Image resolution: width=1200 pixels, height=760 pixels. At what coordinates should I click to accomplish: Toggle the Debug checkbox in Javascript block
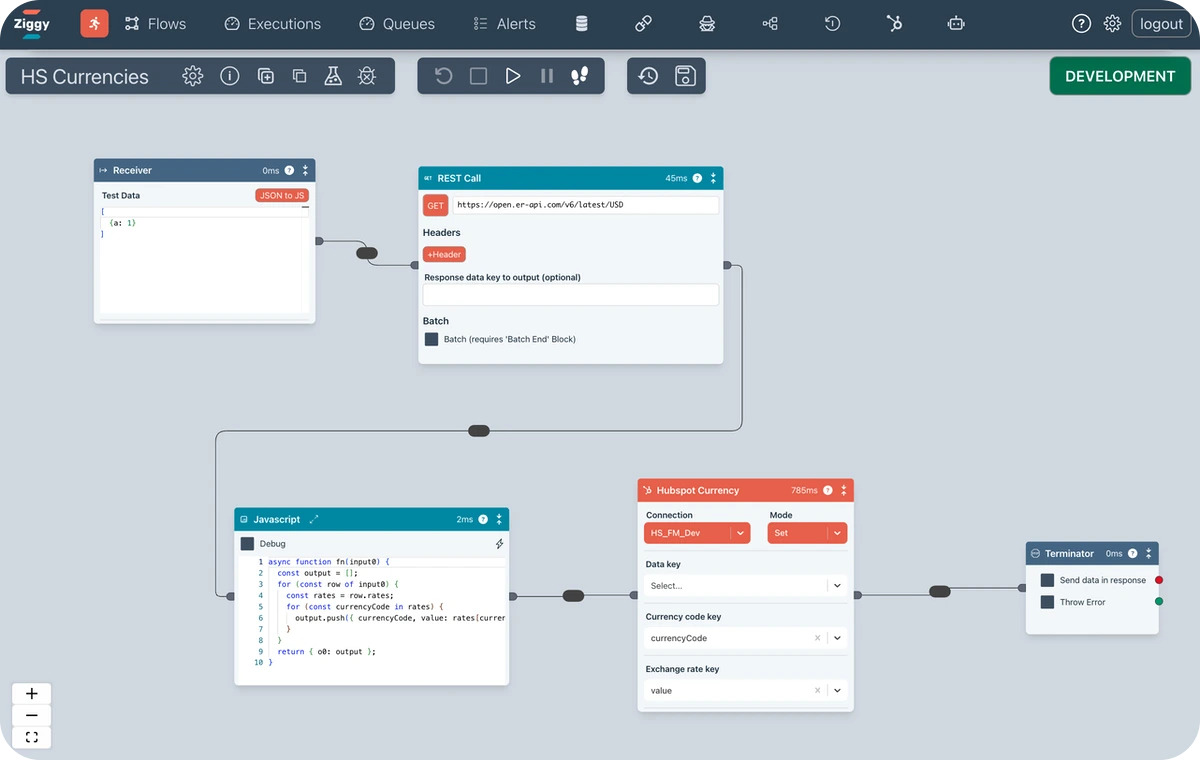point(248,544)
